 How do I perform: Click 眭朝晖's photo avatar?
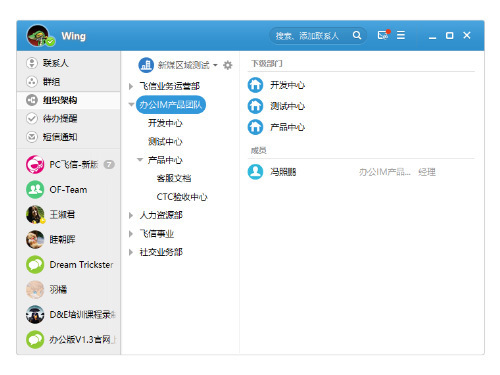click(35, 239)
